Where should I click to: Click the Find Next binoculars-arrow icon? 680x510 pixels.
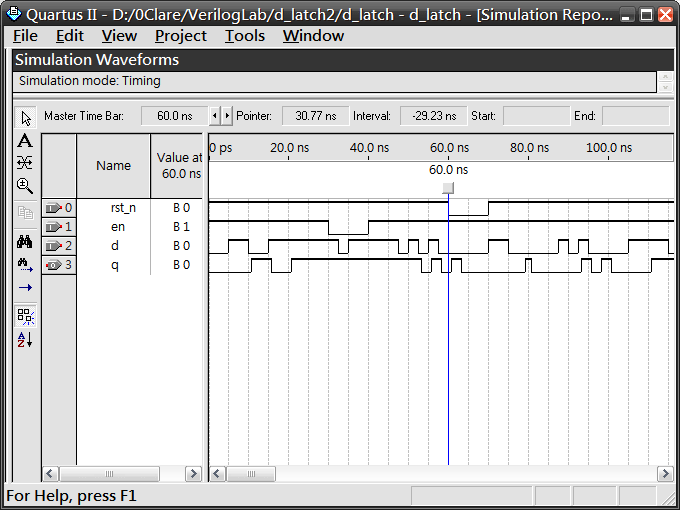26,264
